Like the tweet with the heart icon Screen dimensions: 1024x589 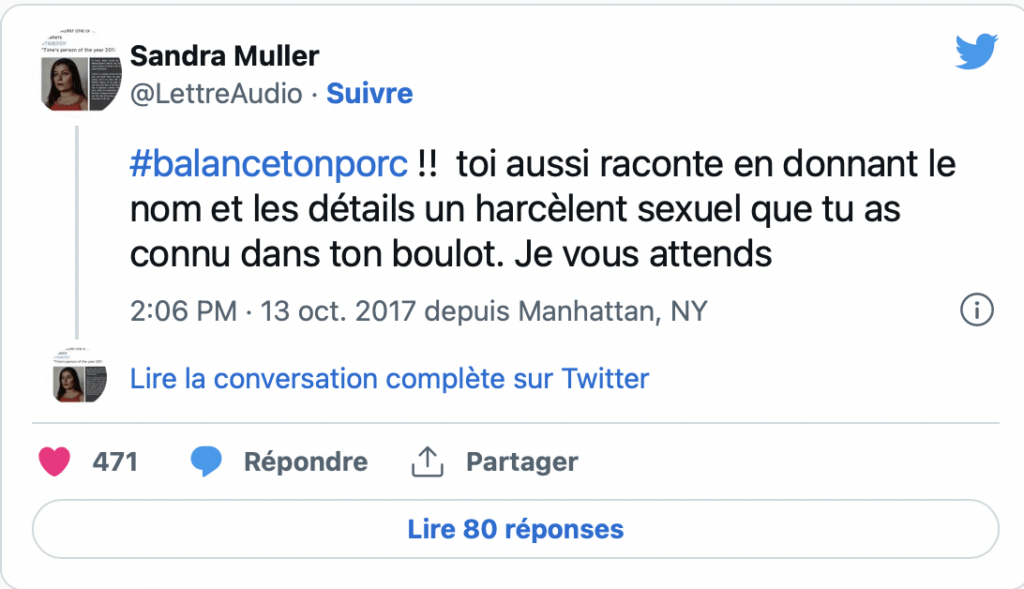point(54,462)
